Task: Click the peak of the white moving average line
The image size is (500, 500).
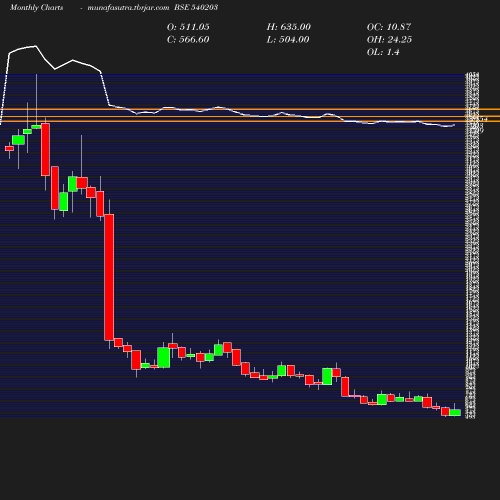Action: point(35,46)
